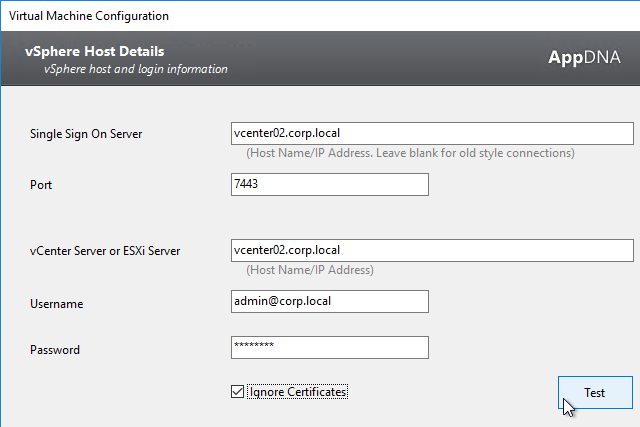Select the Username field with admin@corp.local
The width and height of the screenshot is (640, 427).
click(330, 302)
